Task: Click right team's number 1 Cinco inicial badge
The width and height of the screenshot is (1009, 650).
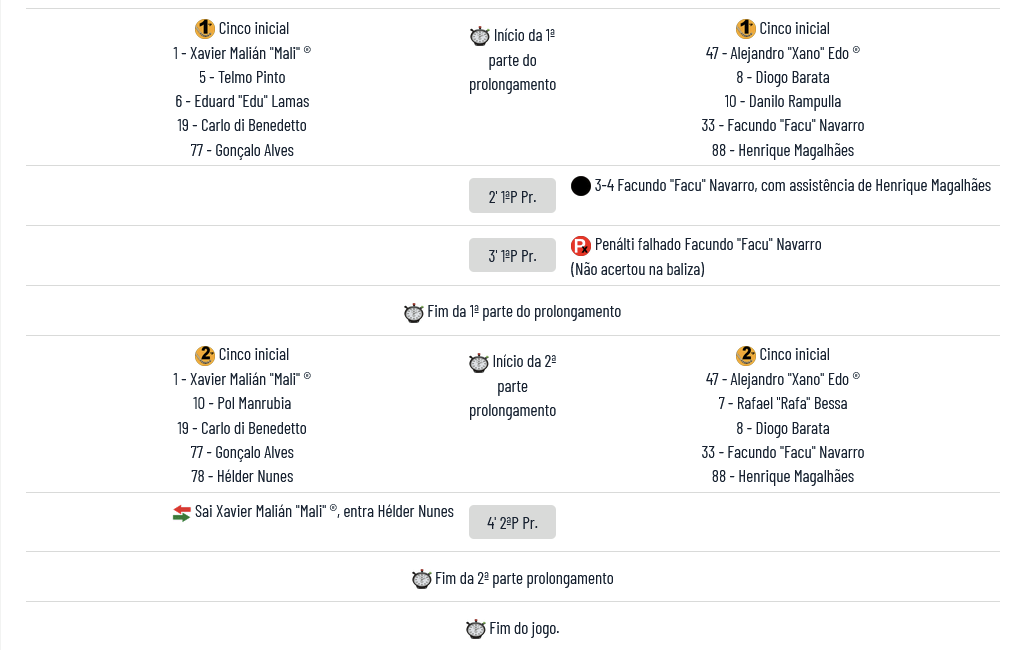Action: (x=746, y=29)
